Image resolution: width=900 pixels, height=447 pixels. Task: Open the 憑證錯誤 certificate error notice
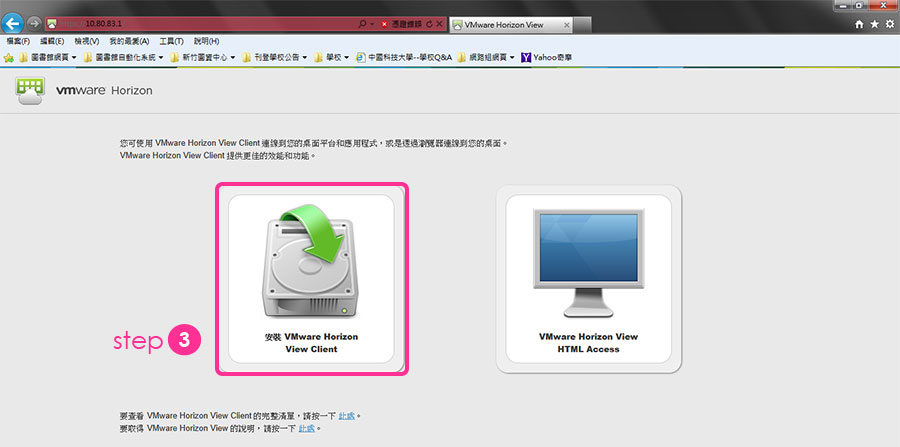click(x=406, y=24)
